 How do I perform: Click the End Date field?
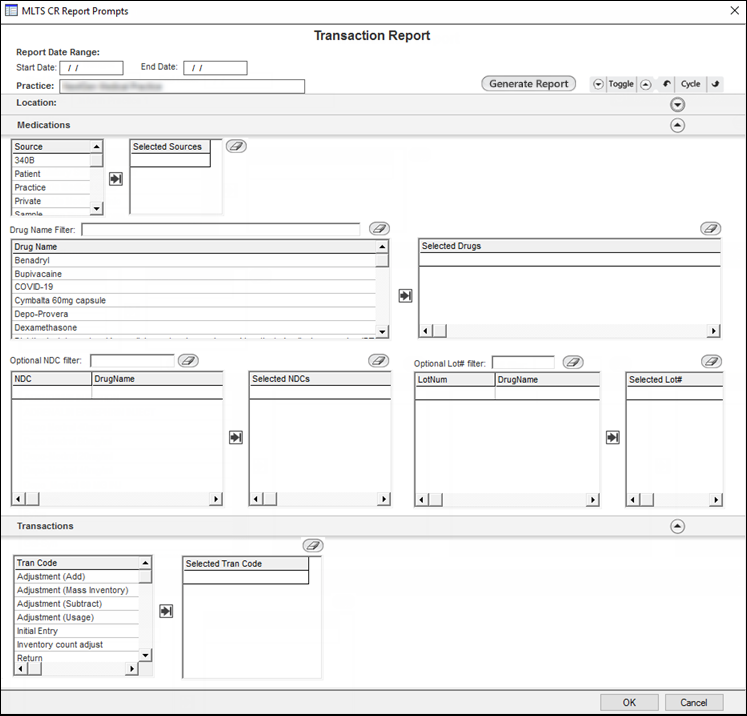tap(215, 68)
